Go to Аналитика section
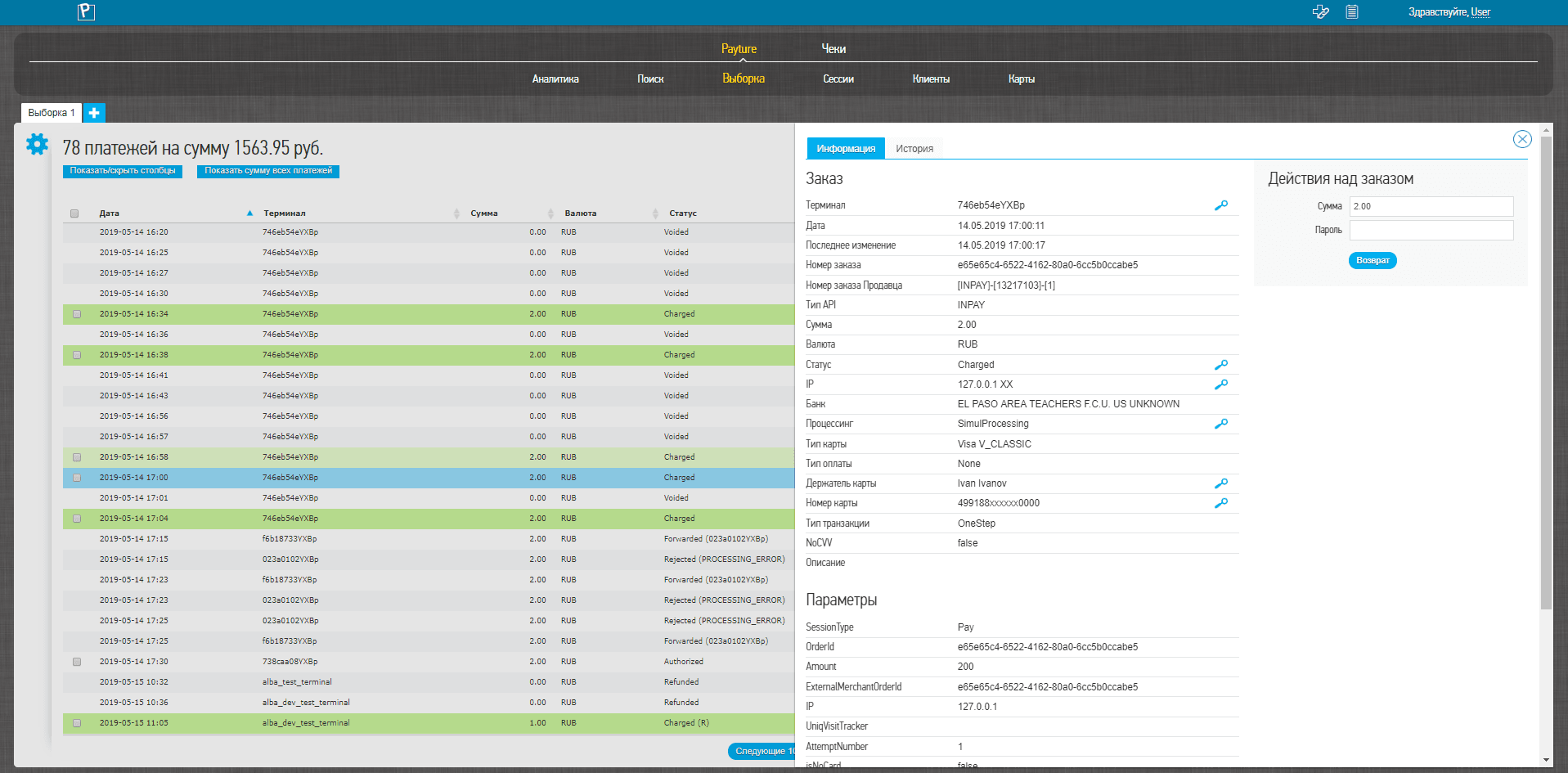 (x=555, y=79)
